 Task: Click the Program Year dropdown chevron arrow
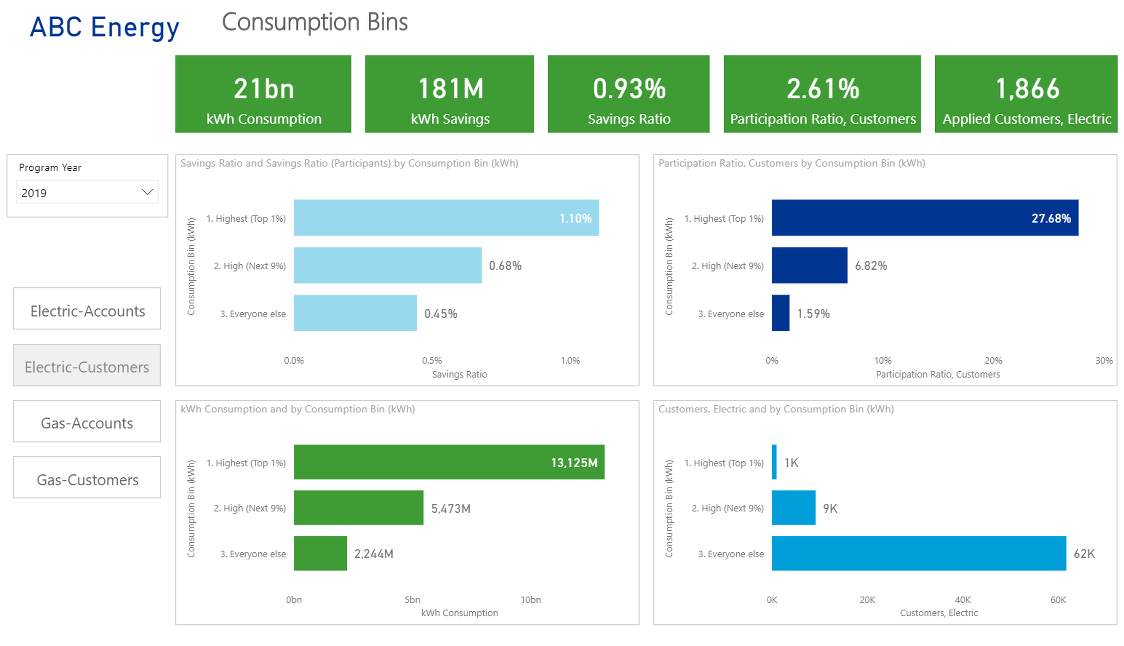pyautogui.click(x=148, y=192)
